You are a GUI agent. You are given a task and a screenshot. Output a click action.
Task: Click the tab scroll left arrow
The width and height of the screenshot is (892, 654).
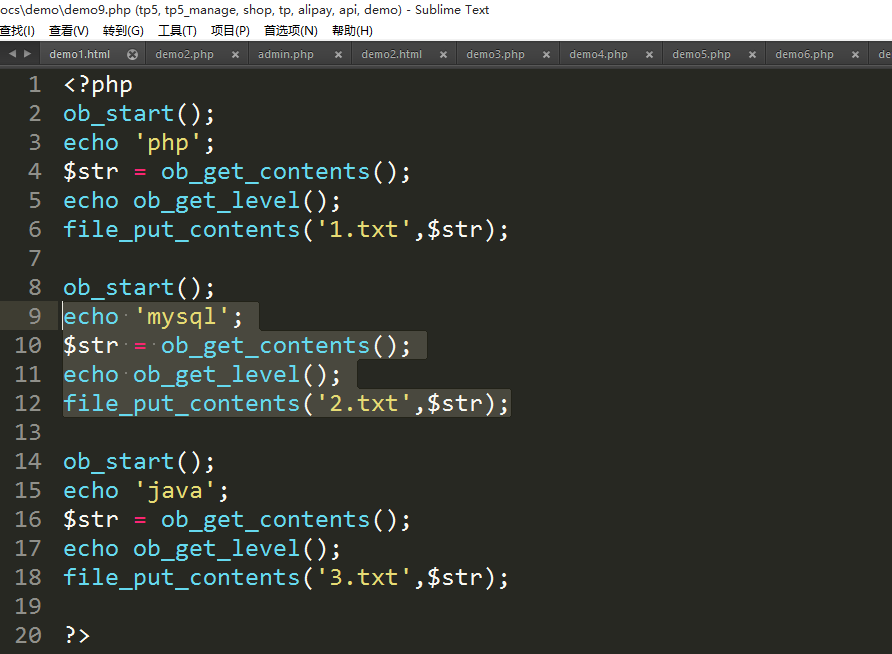11,54
